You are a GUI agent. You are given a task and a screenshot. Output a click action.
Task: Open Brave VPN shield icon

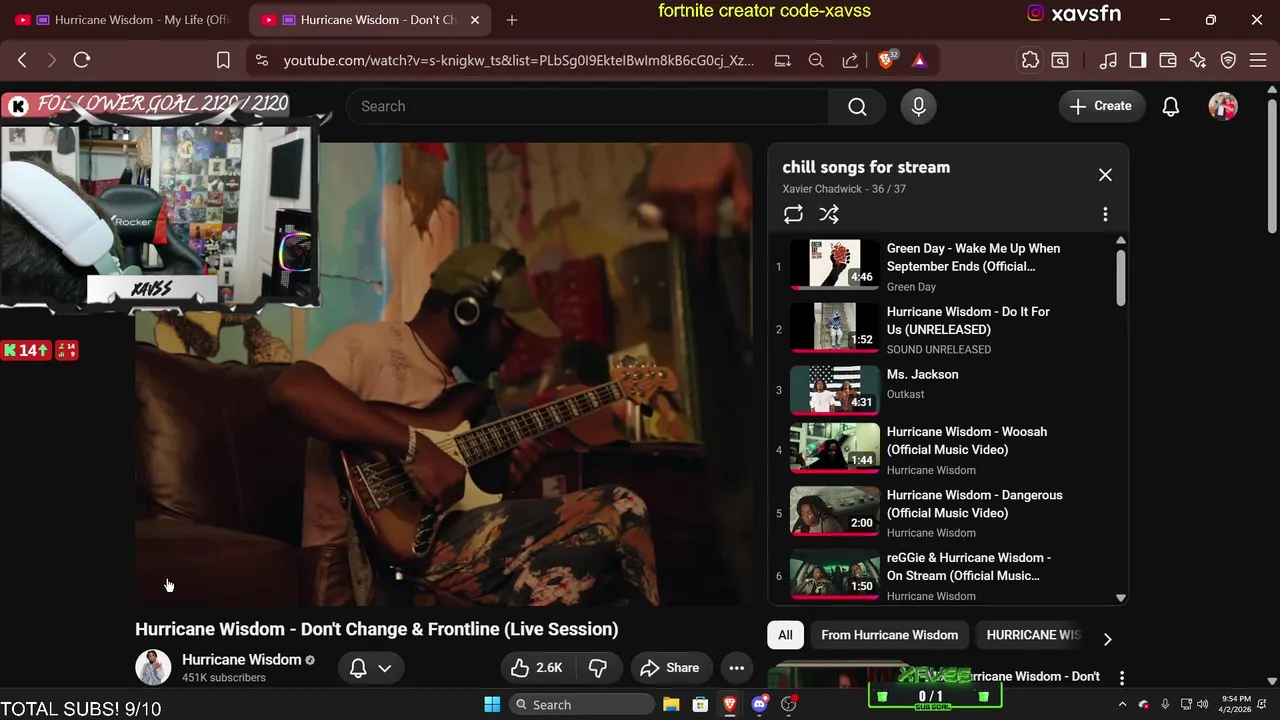tap(1228, 60)
